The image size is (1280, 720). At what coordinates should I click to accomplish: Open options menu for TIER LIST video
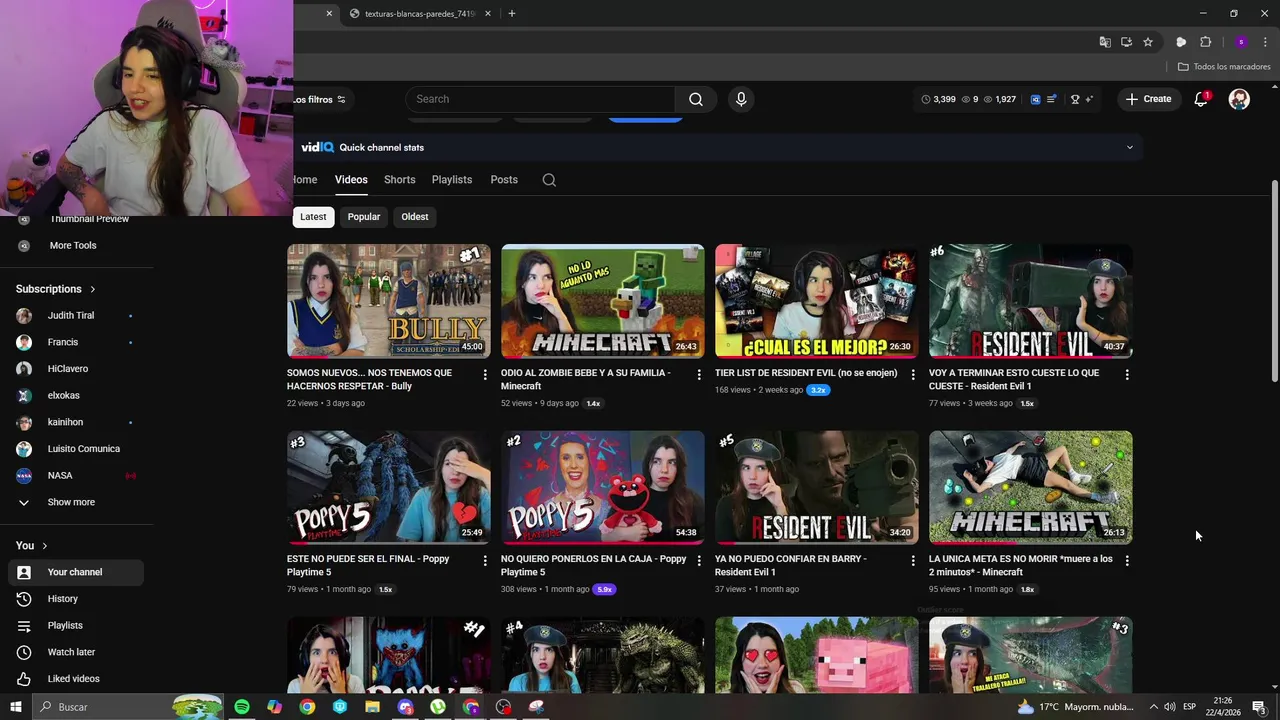point(912,374)
